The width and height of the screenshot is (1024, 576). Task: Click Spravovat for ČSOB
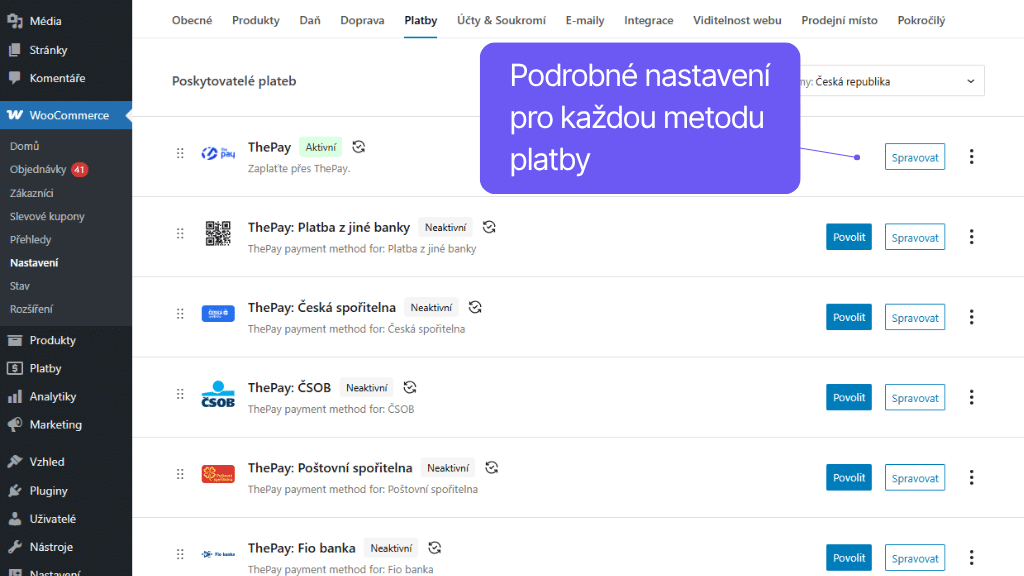(915, 397)
